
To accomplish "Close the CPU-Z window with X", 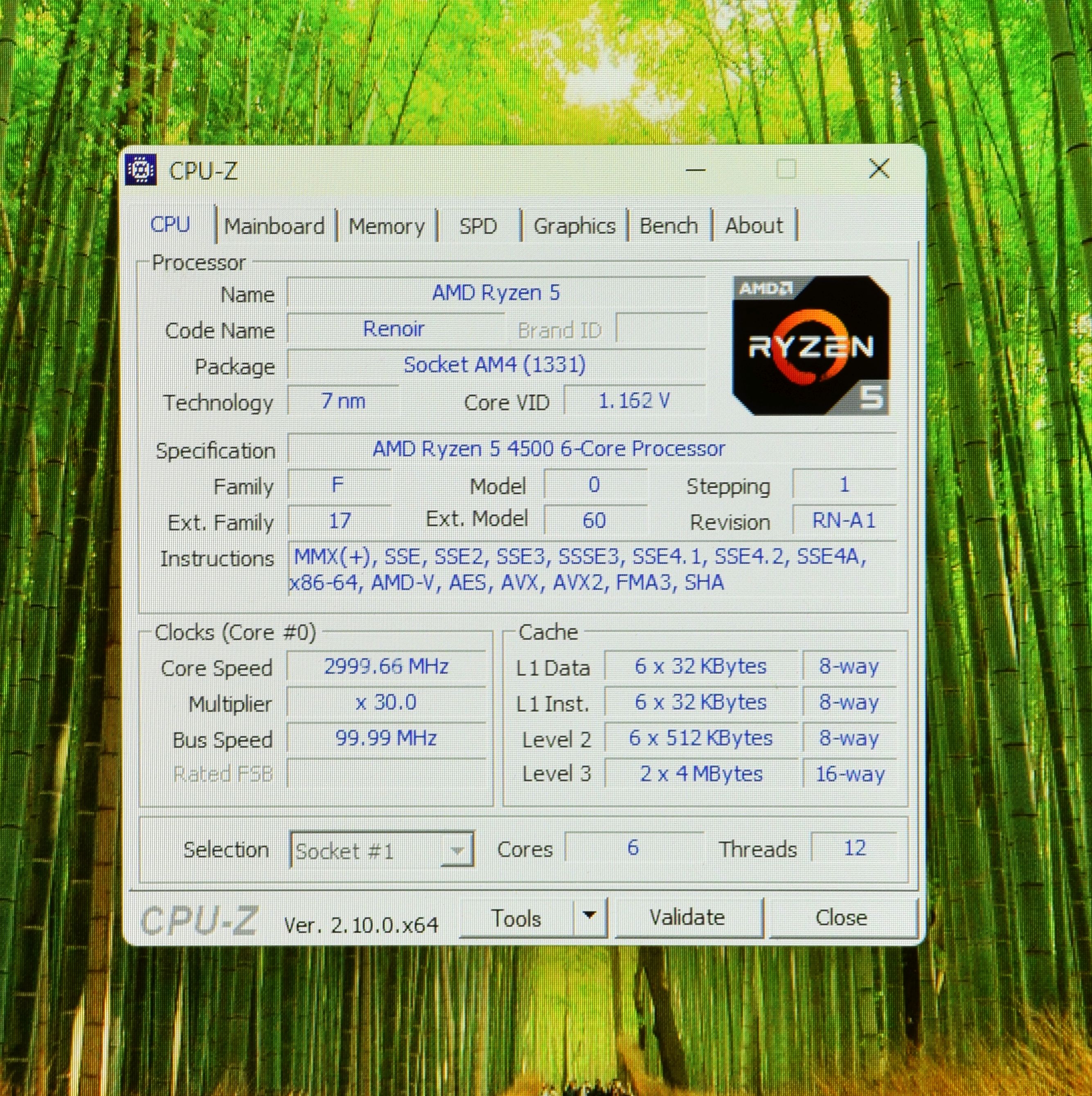I will point(879,169).
